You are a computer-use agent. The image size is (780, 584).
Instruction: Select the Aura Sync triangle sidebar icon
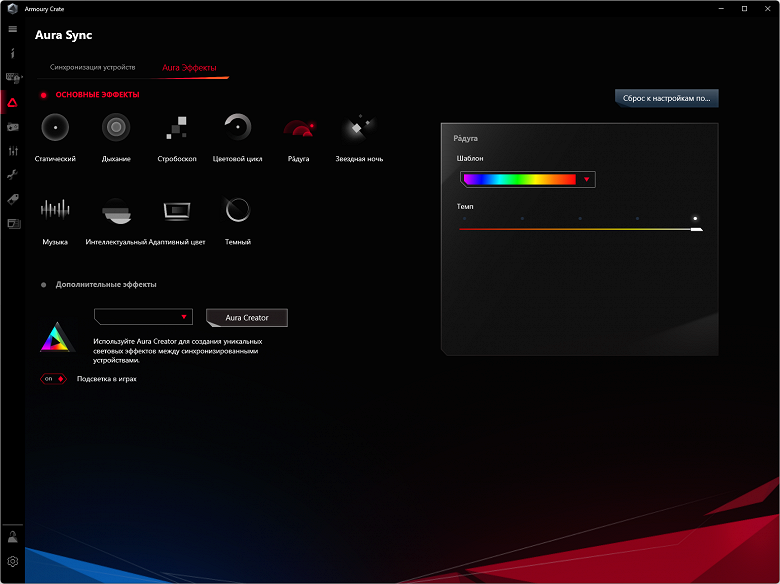[13, 102]
